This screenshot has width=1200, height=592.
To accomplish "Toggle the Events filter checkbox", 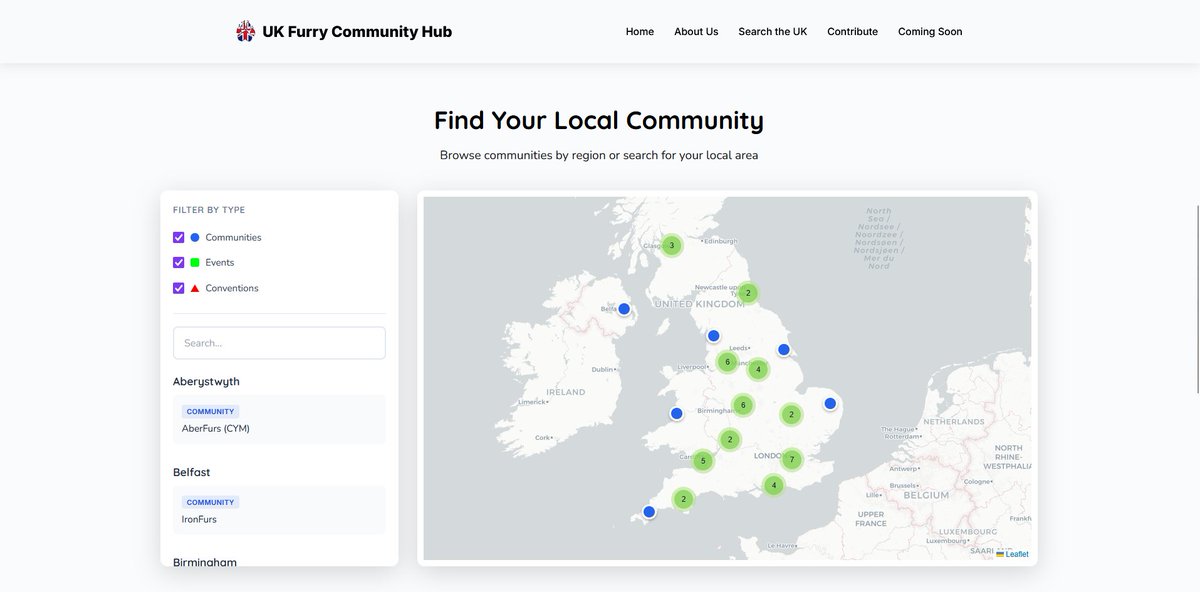I will tap(179, 262).
